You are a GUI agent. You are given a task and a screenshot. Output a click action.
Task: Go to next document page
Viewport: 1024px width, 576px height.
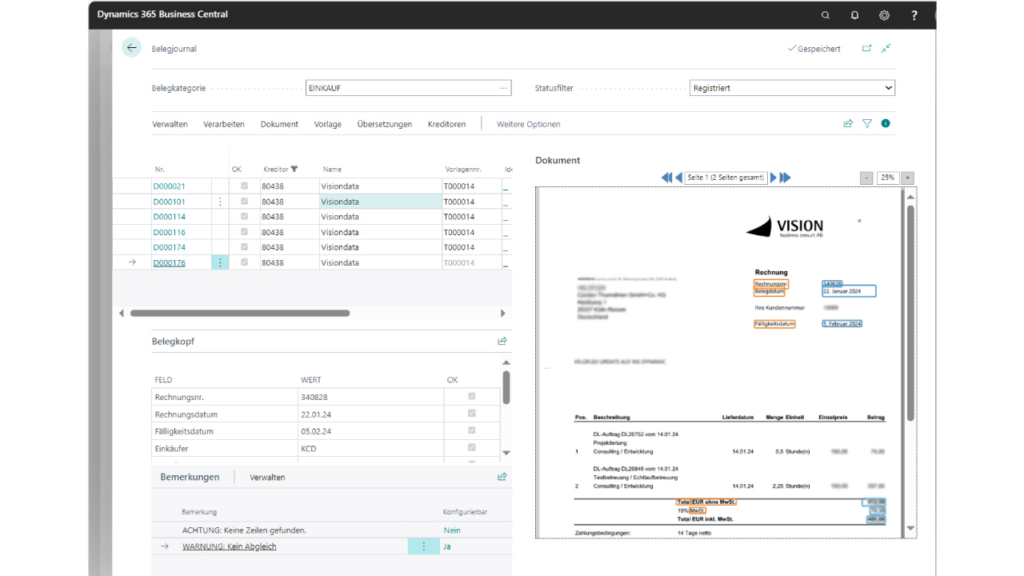[x=773, y=178]
